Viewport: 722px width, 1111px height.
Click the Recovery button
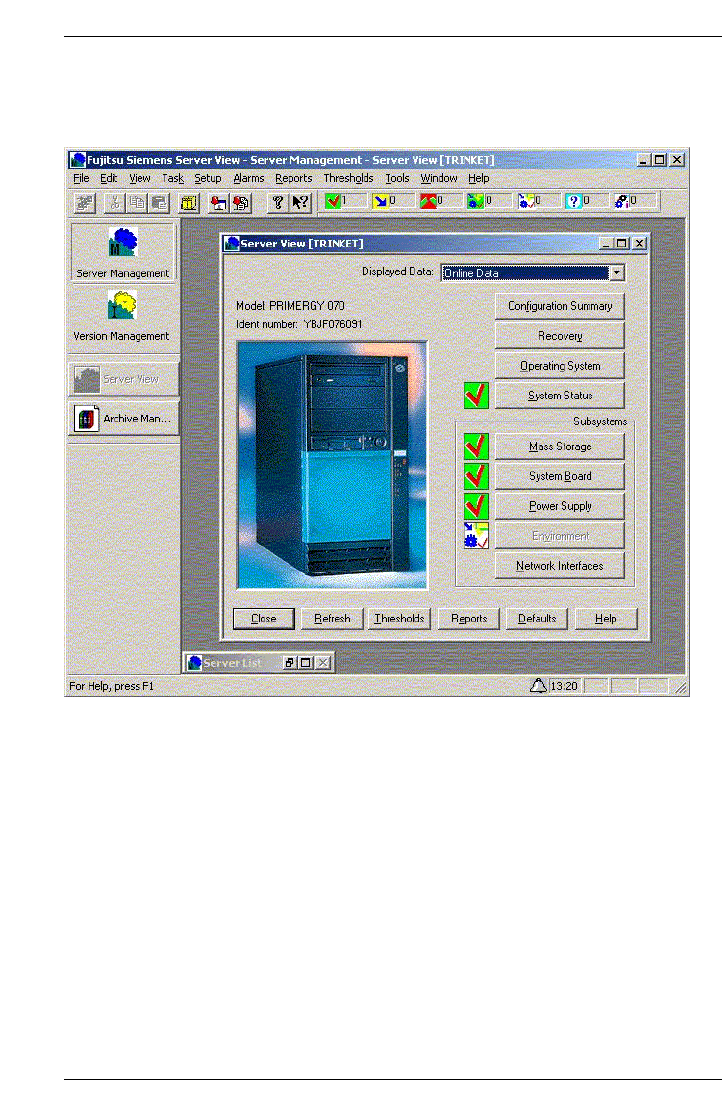(560, 336)
